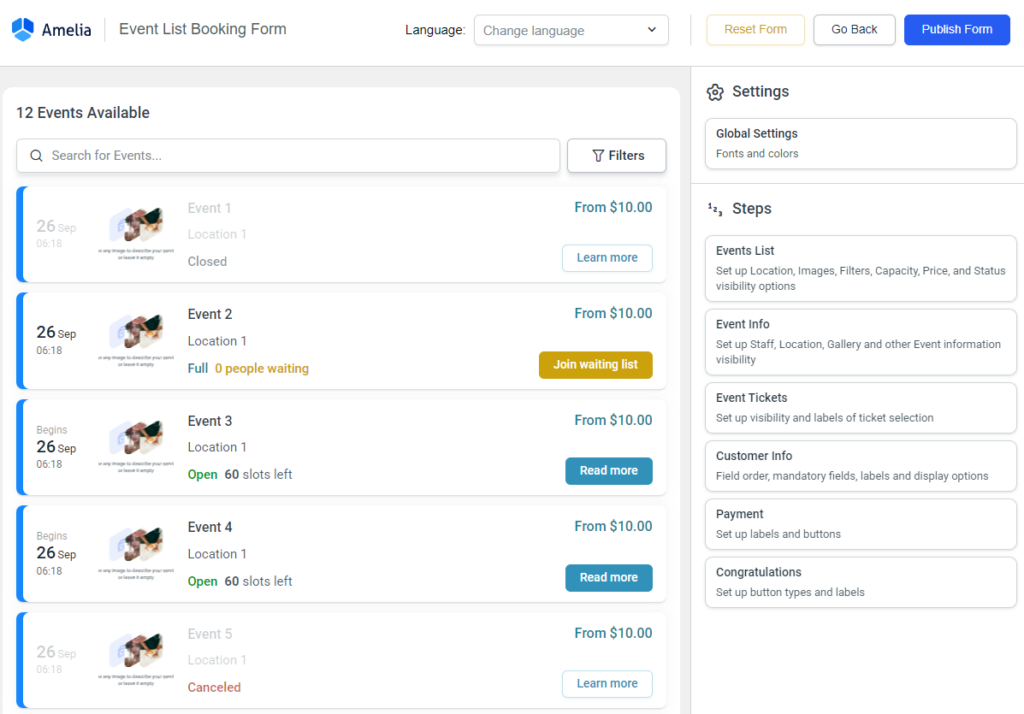Image resolution: width=1024 pixels, height=714 pixels.
Task: Click Reset Form
Action: [755, 29]
